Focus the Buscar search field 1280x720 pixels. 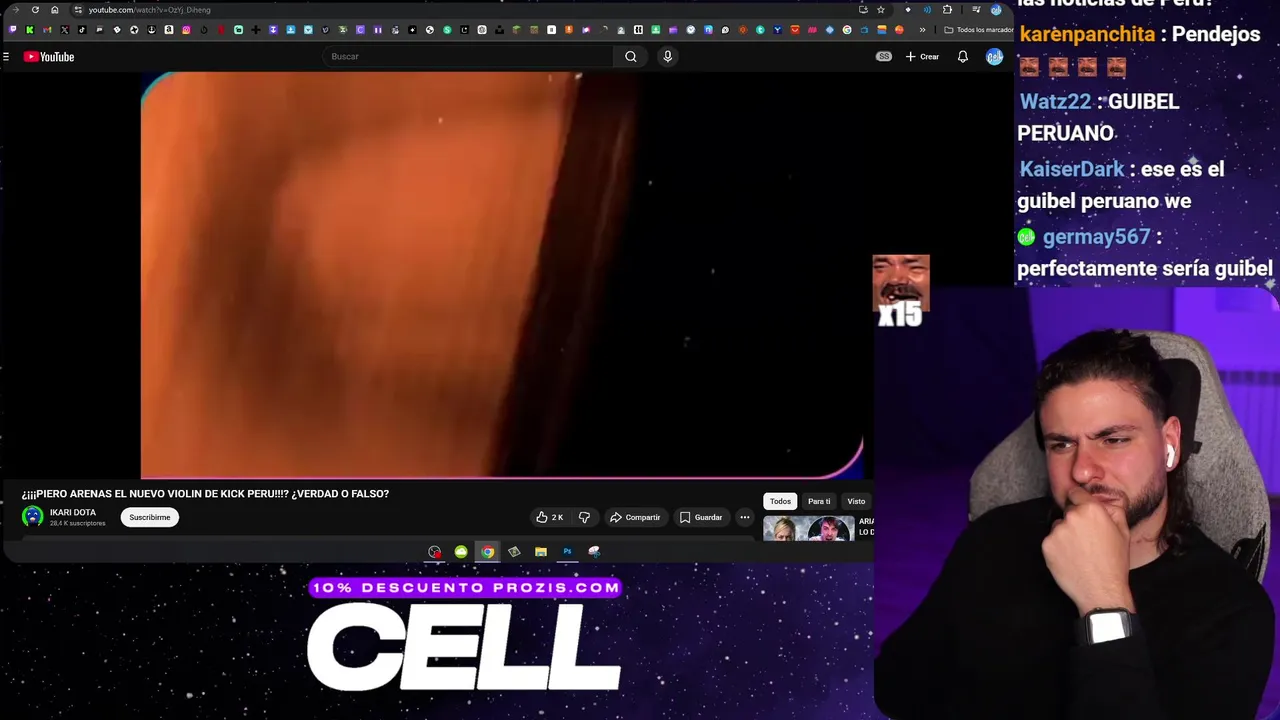pos(470,57)
